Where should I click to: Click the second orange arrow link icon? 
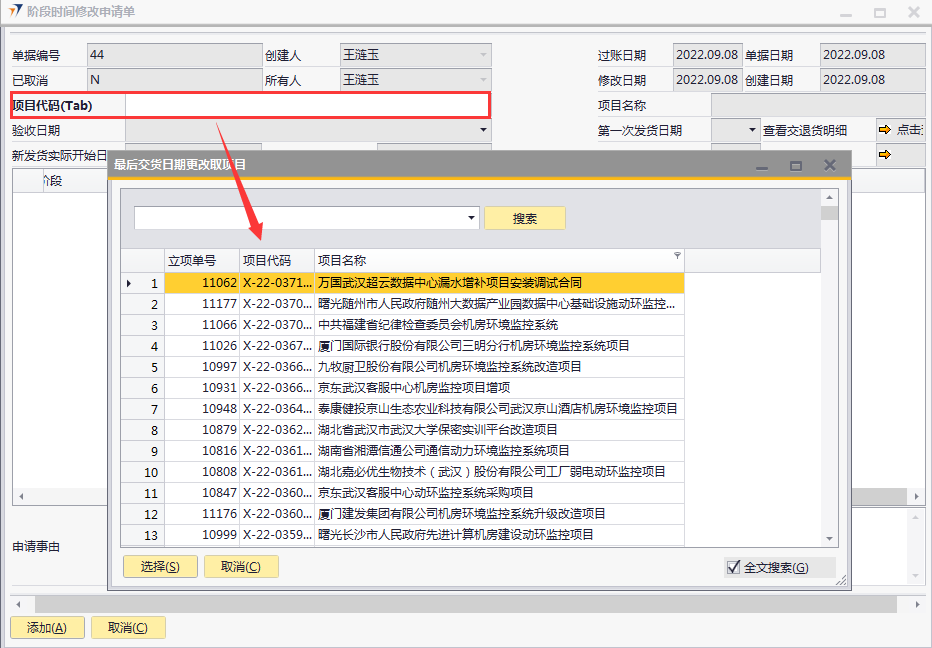pos(884,155)
